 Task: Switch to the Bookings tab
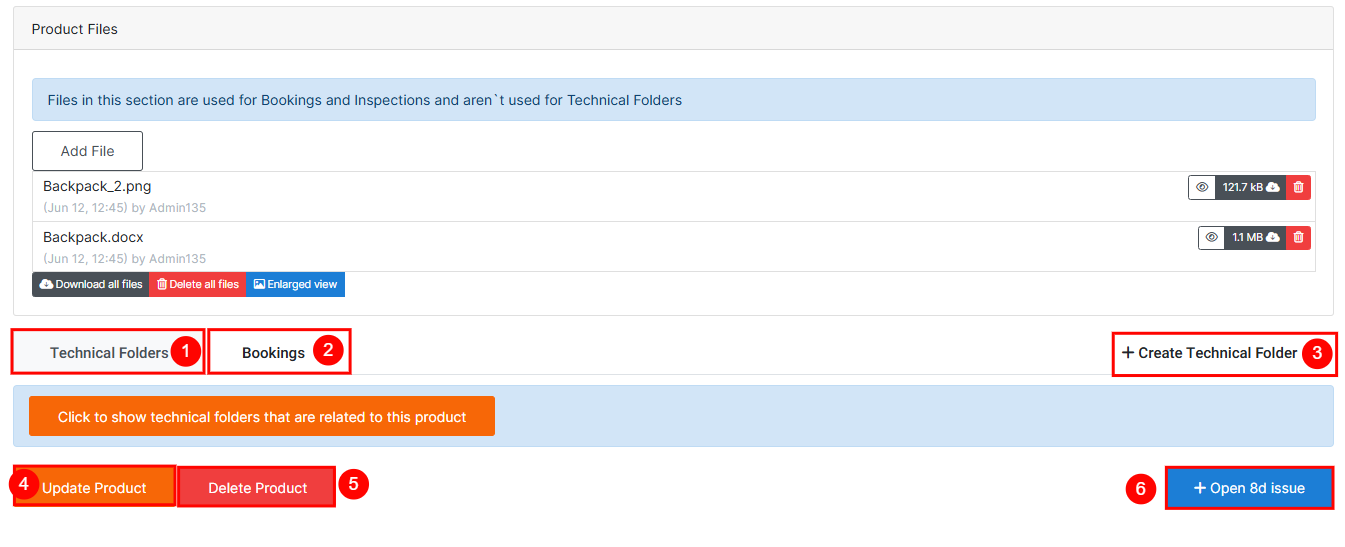pos(273,353)
